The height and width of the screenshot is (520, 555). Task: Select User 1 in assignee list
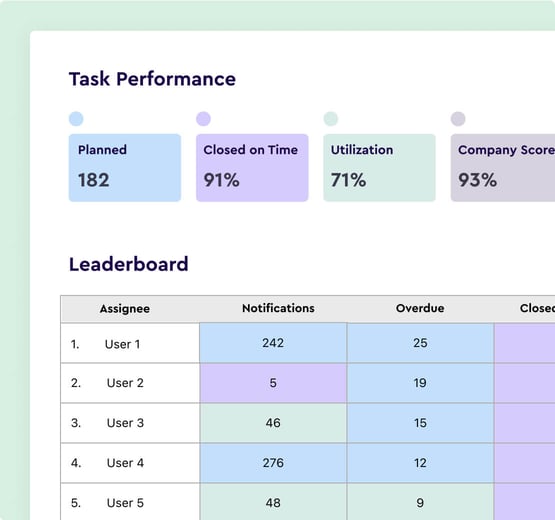pos(122,344)
